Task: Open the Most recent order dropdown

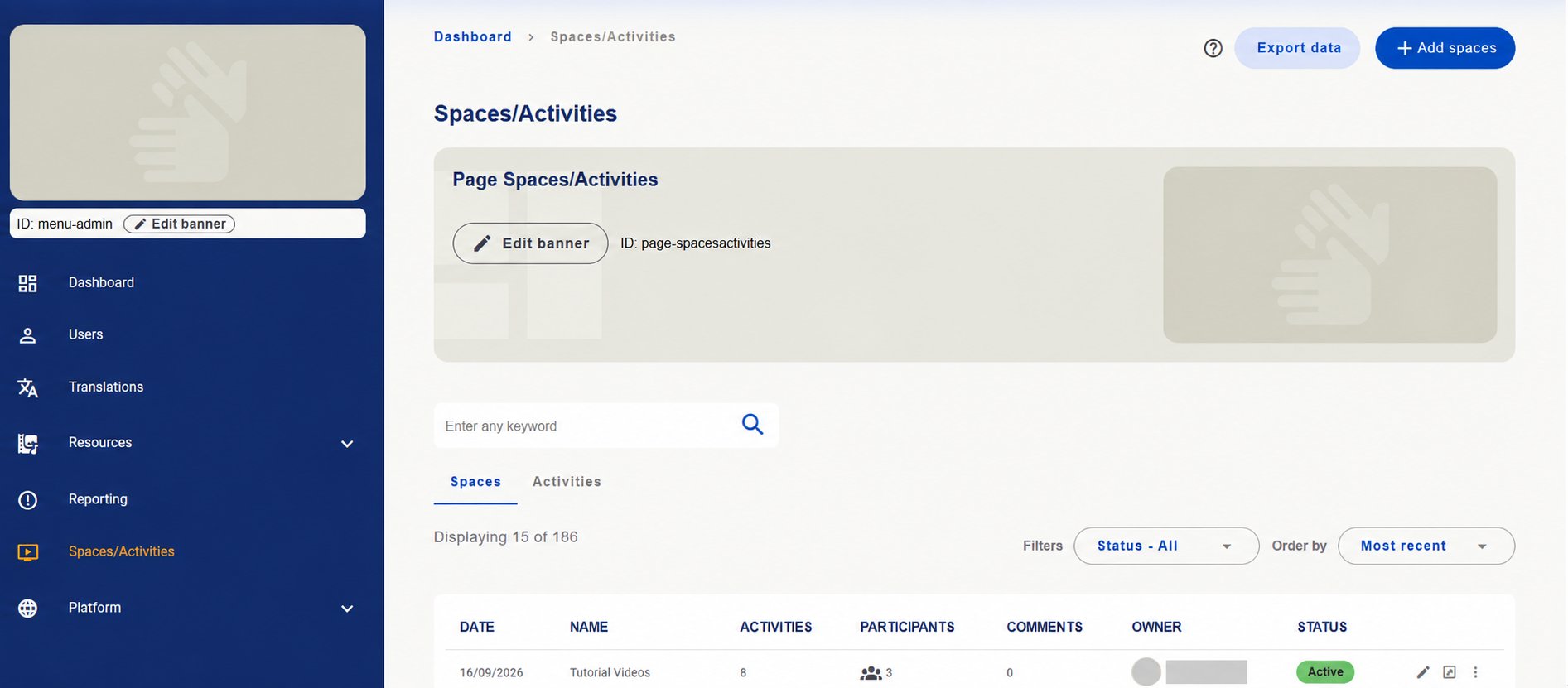Action: coord(1426,546)
